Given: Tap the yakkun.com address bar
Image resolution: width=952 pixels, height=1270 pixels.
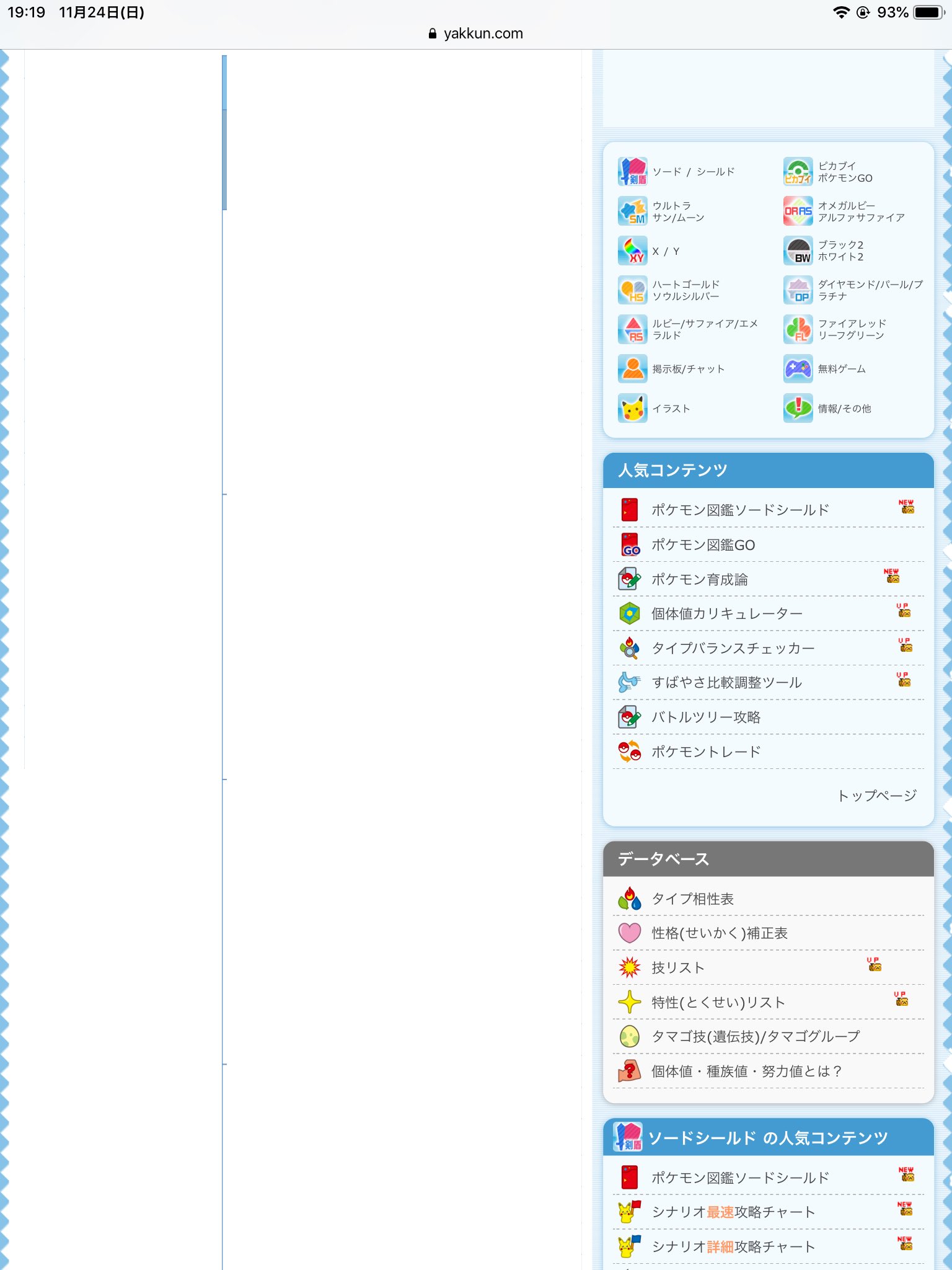Looking at the screenshot, I should point(476,33).
